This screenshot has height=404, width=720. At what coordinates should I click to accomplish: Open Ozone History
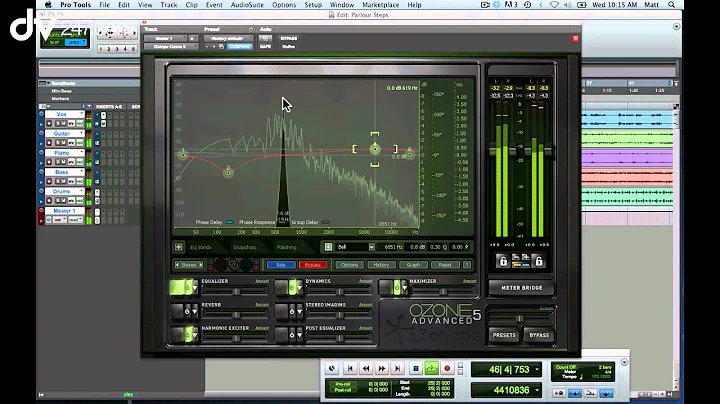[x=381, y=265]
